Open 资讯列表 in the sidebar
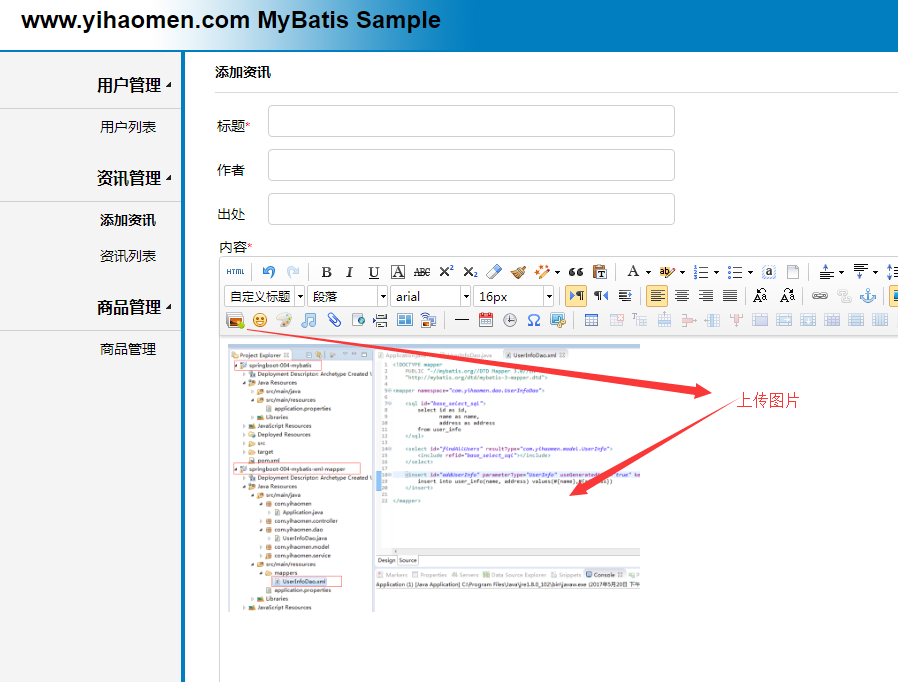The width and height of the screenshot is (898, 682). 128,256
